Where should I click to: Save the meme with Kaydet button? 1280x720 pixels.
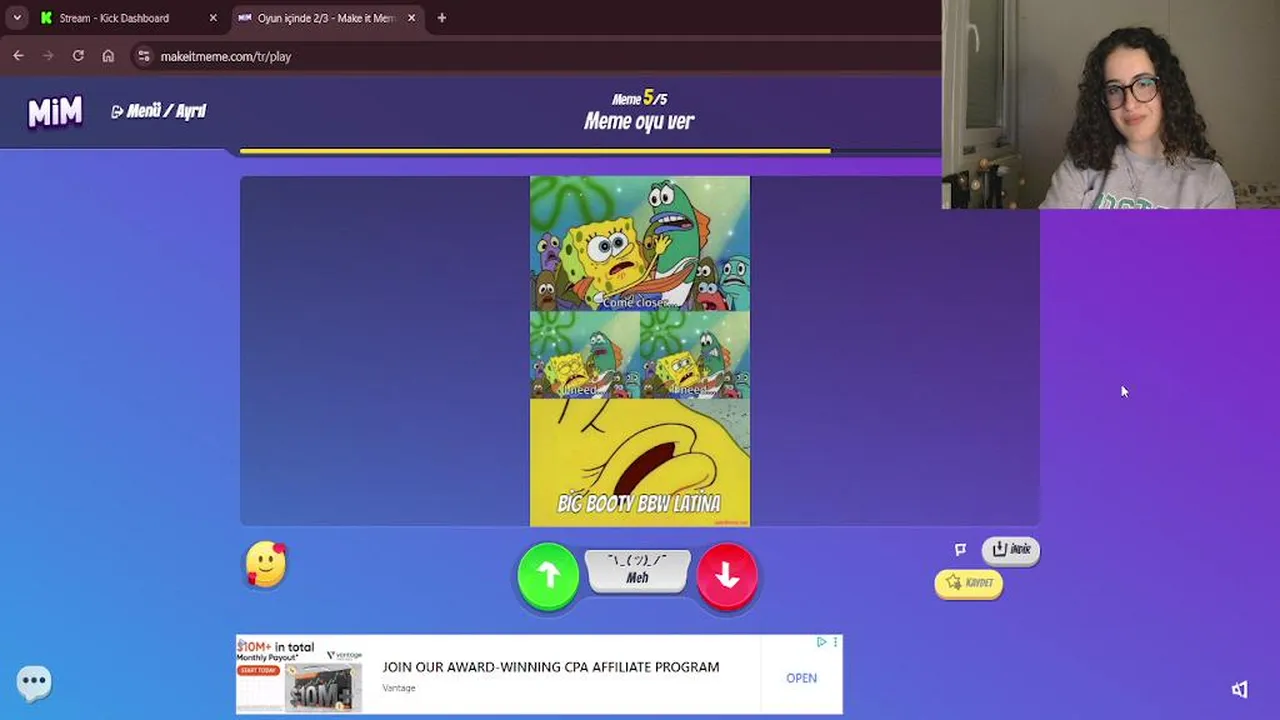click(969, 583)
